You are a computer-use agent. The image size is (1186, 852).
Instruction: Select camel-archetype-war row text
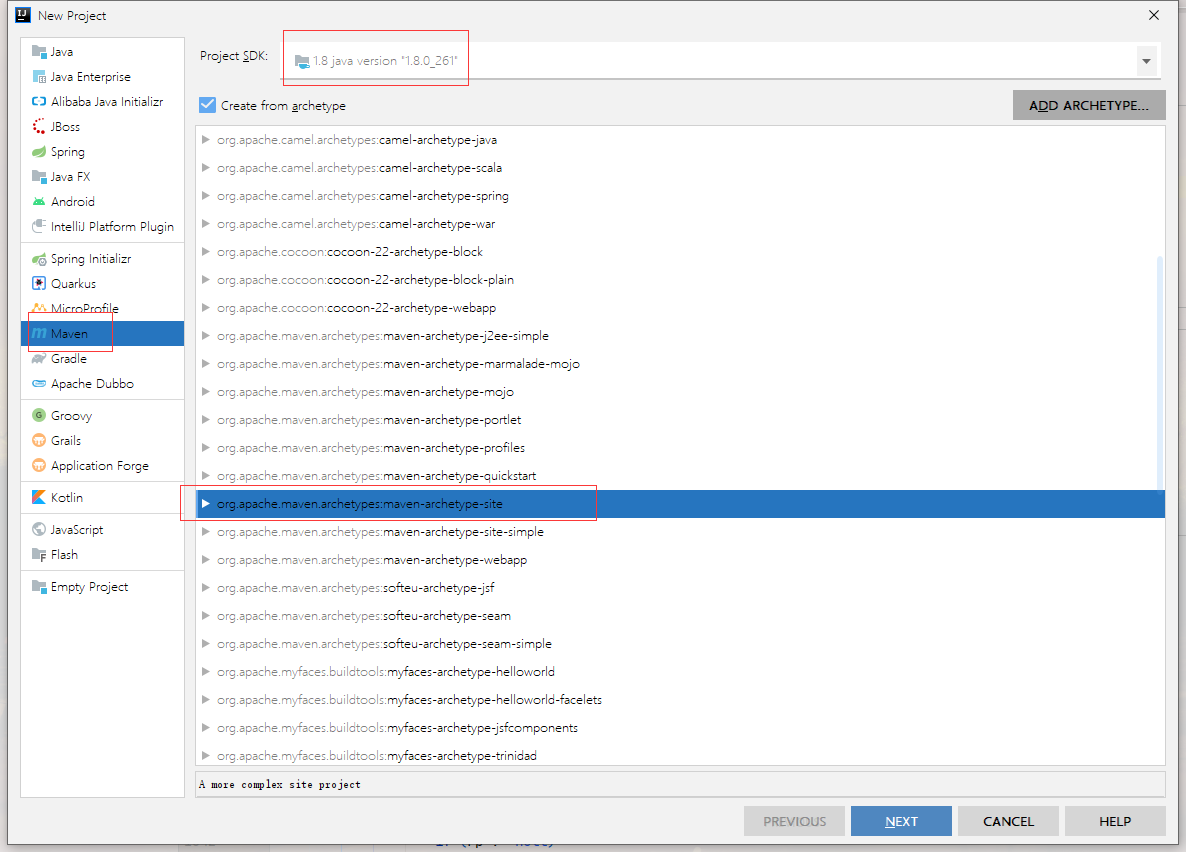pyautogui.click(x=355, y=223)
